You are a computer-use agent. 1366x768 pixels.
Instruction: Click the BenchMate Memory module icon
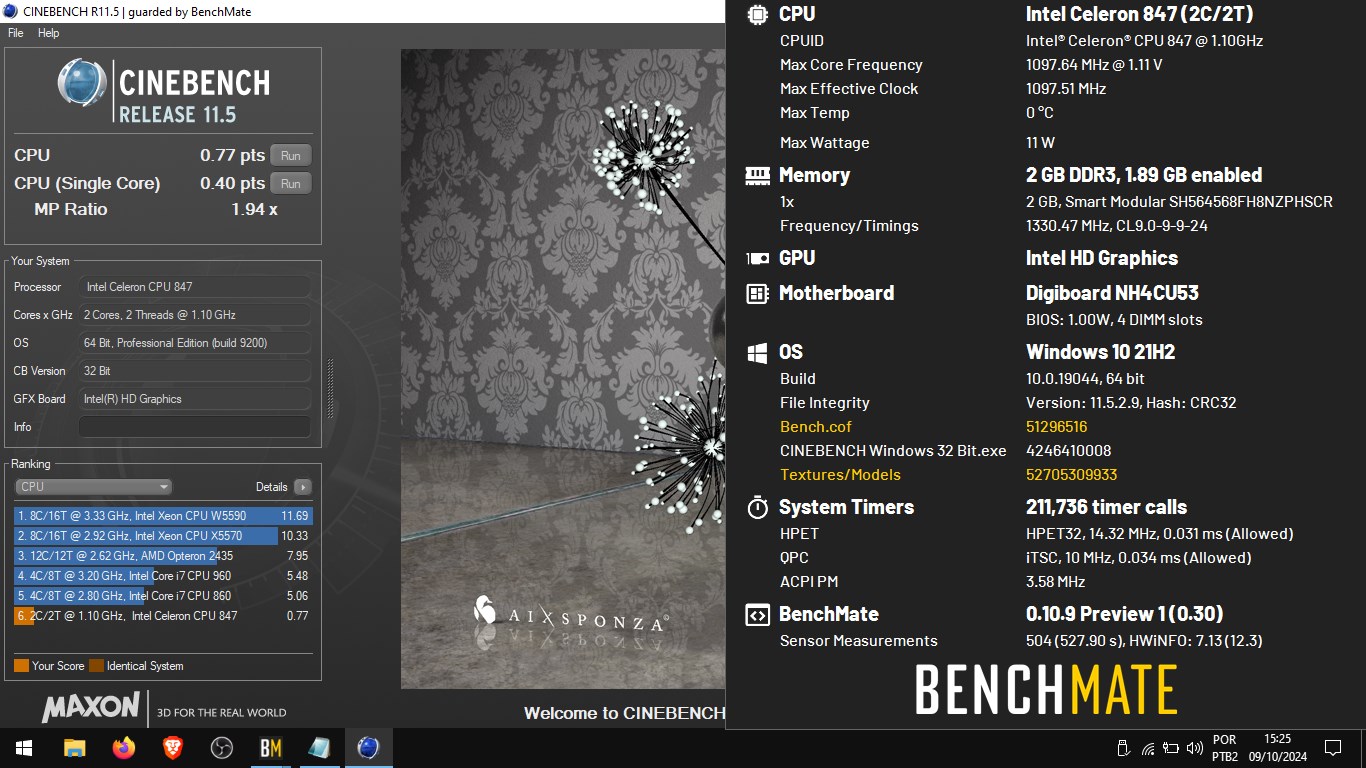click(758, 175)
